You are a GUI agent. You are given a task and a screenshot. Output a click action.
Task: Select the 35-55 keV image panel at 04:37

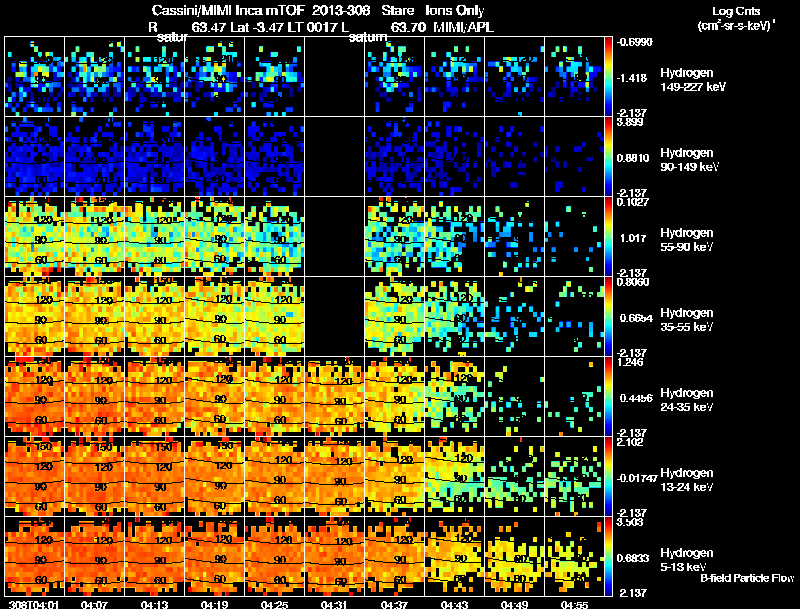tap(394, 317)
